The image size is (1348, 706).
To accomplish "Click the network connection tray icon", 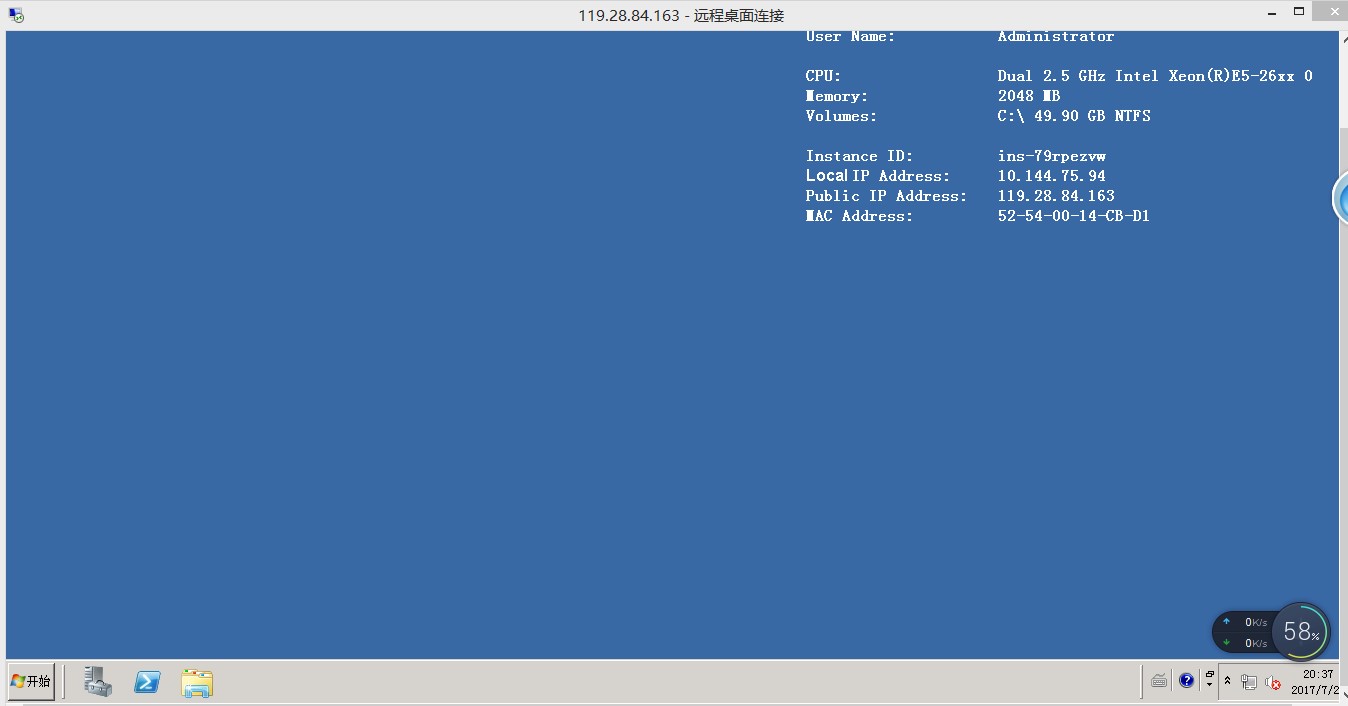I will (1249, 682).
